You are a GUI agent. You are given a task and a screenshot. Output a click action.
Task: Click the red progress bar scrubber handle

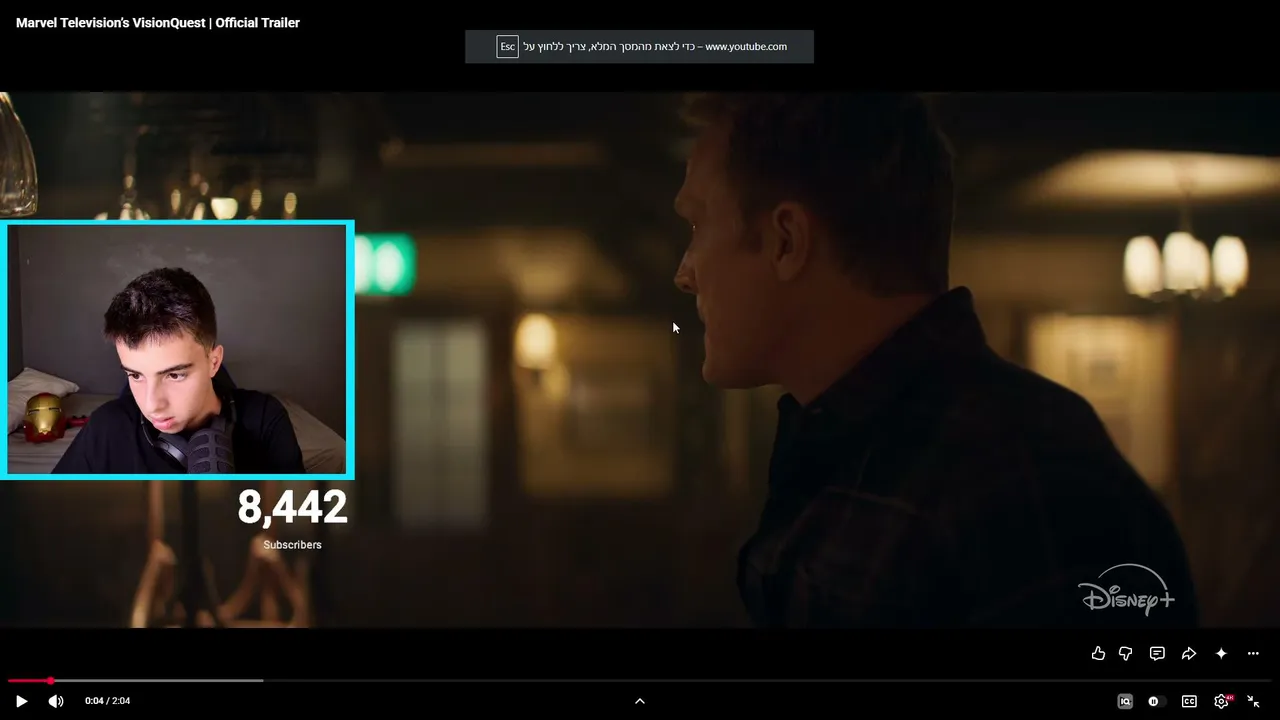(50, 681)
